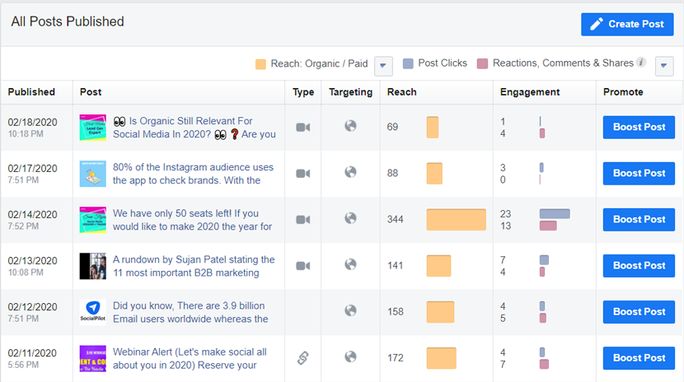Boost the 02/14/2020 post
The width and height of the screenshot is (684, 382).
pyautogui.click(x=639, y=219)
